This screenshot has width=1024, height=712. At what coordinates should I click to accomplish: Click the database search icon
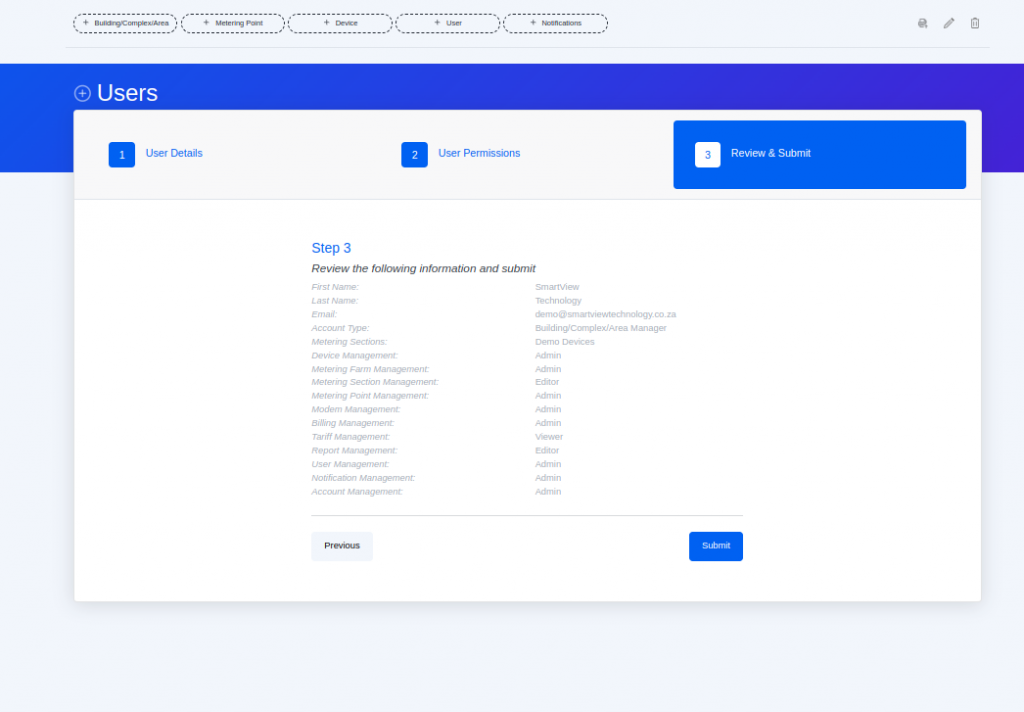(x=922, y=24)
